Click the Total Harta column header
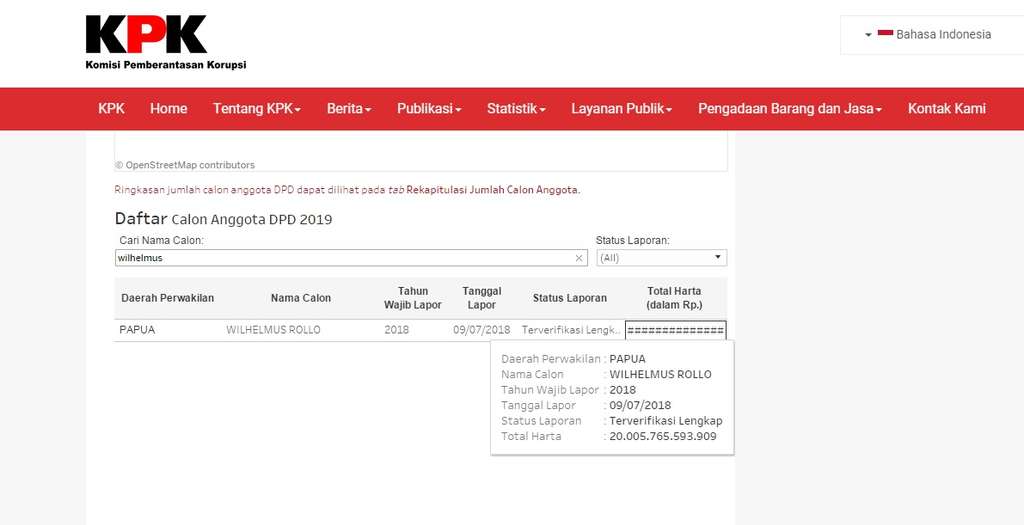This screenshot has height=525, width=1024. point(674,298)
